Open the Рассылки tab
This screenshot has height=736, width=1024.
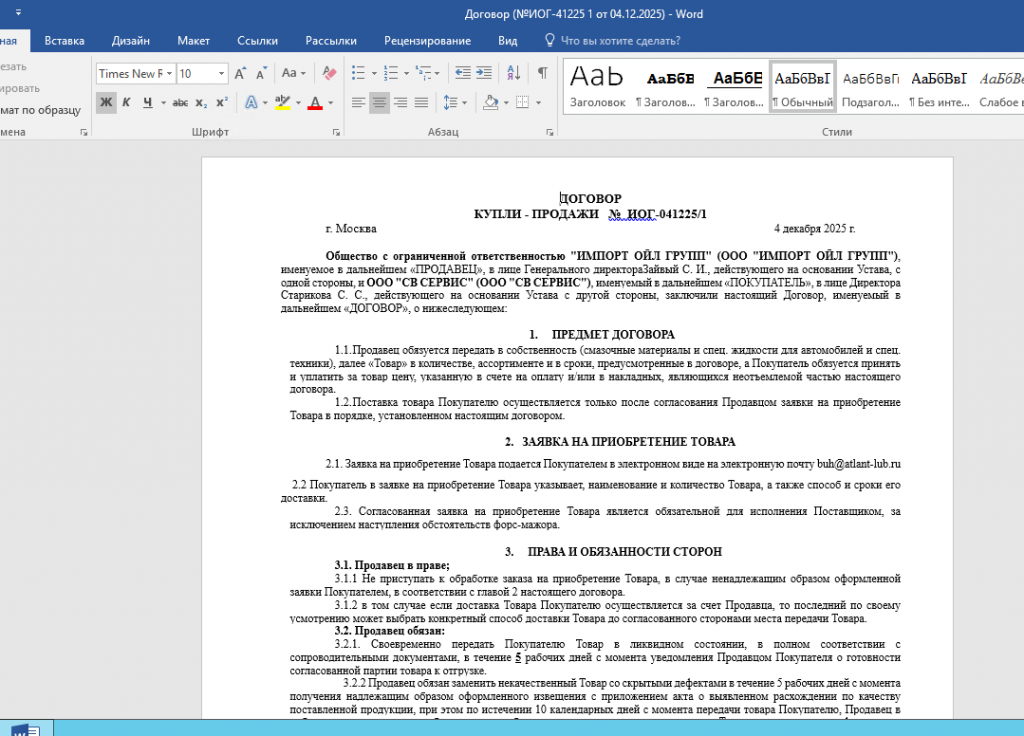click(331, 40)
